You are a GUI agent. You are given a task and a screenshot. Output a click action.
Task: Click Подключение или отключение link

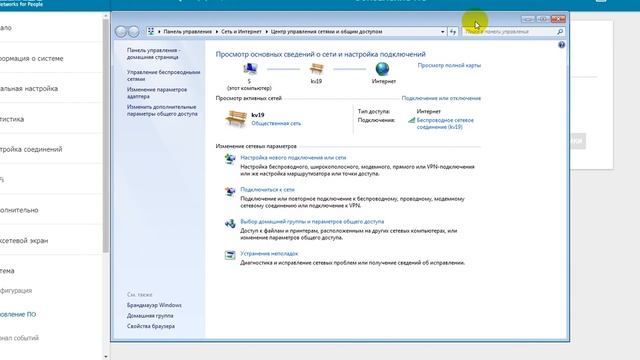pyautogui.click(x=441, y=98)
